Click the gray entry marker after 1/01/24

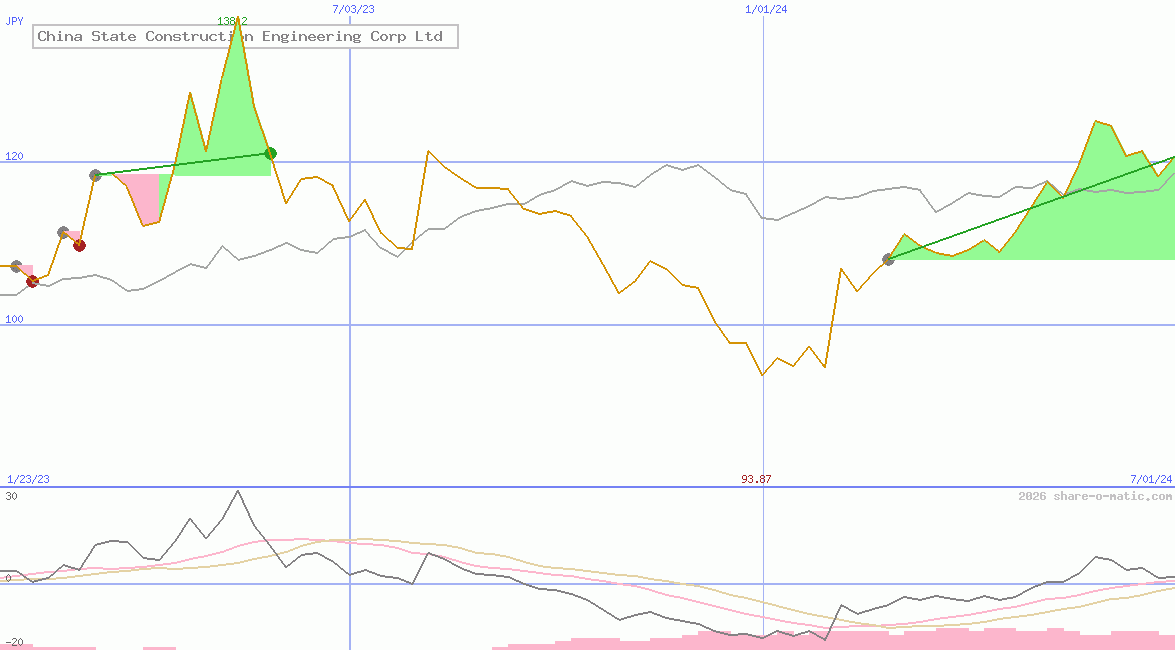pyautogui.click(x=888, y=260)
